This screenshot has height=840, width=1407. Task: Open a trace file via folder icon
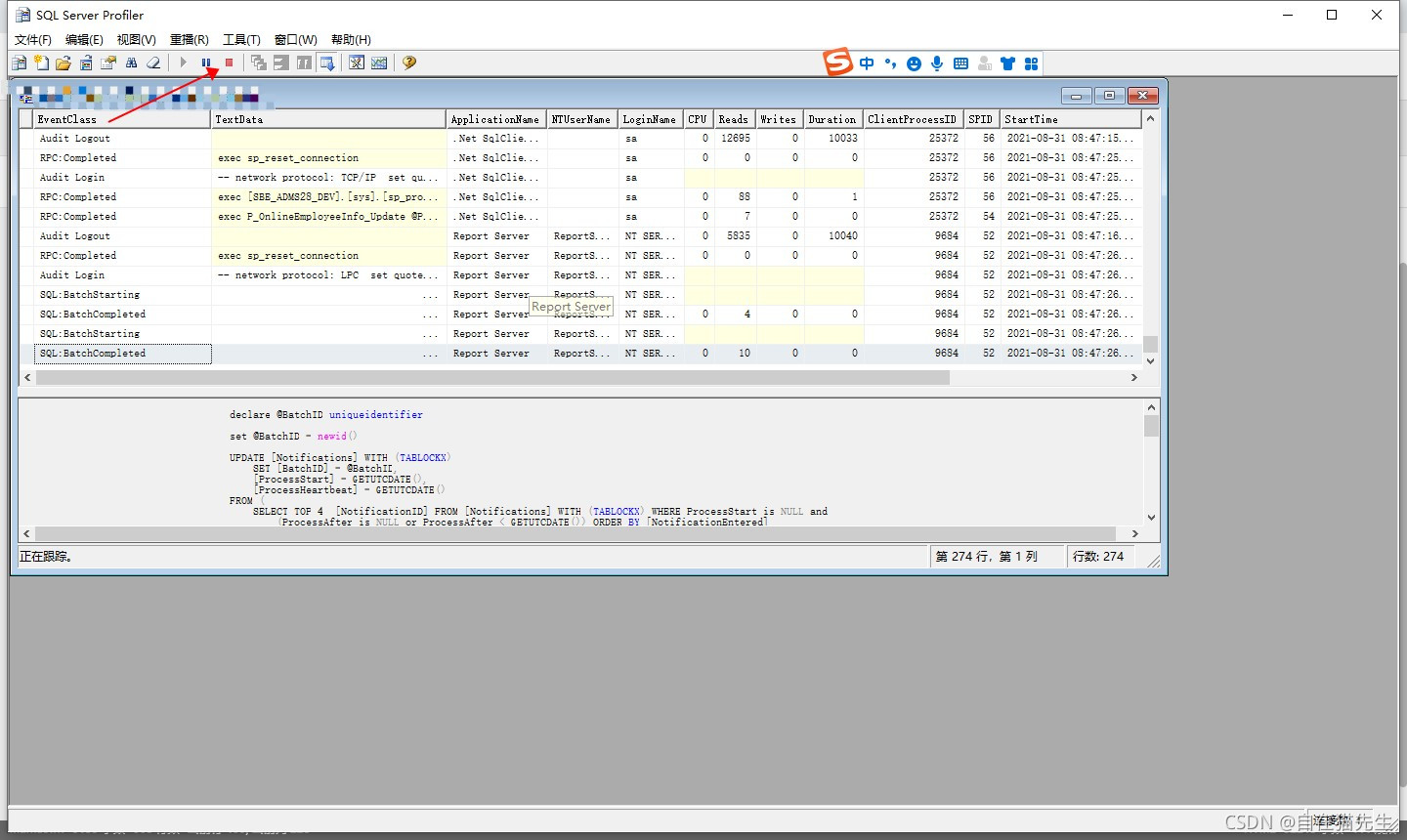click(x=64, y=63)
